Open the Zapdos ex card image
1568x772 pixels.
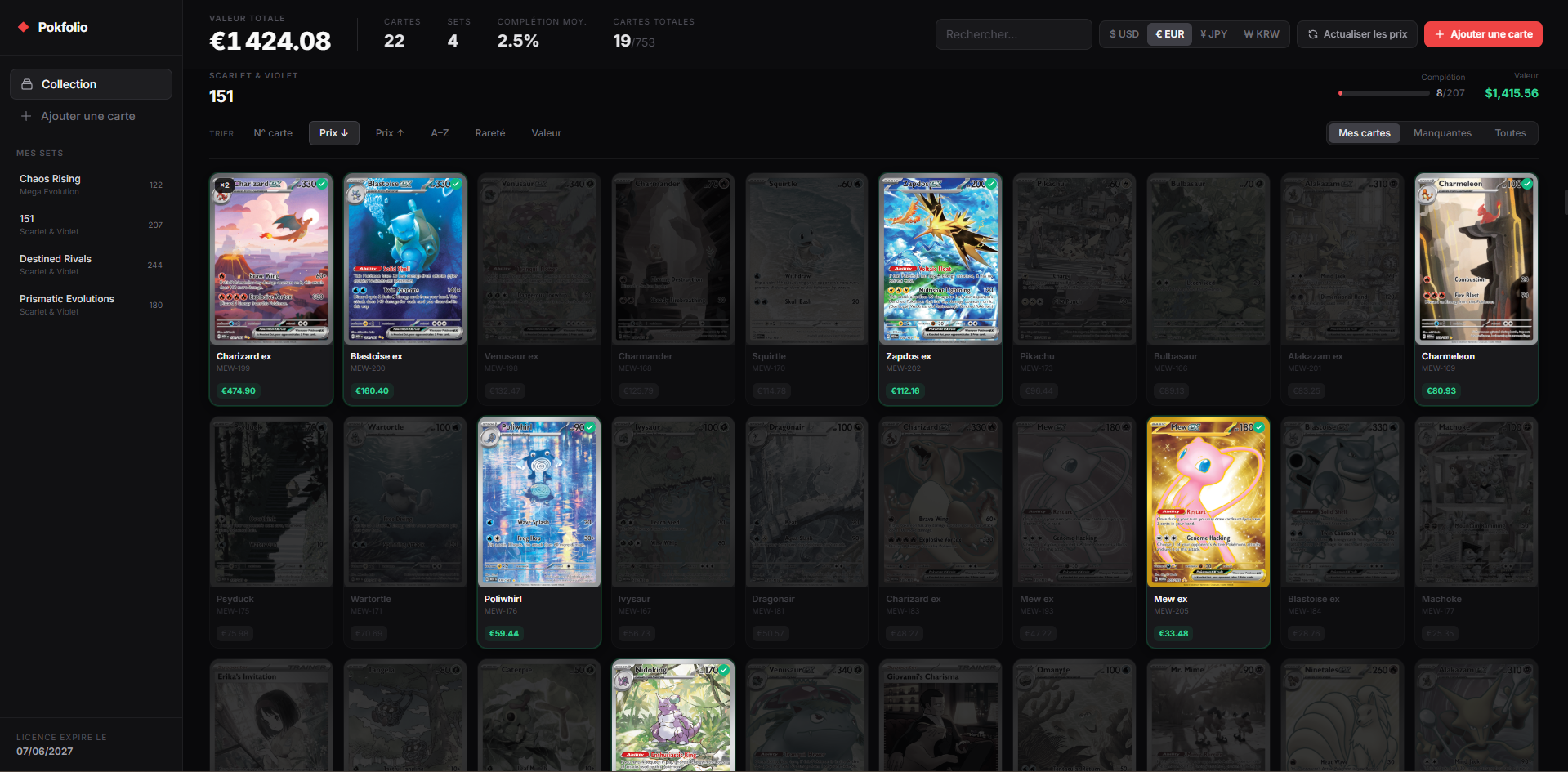[x=940, y=259]
